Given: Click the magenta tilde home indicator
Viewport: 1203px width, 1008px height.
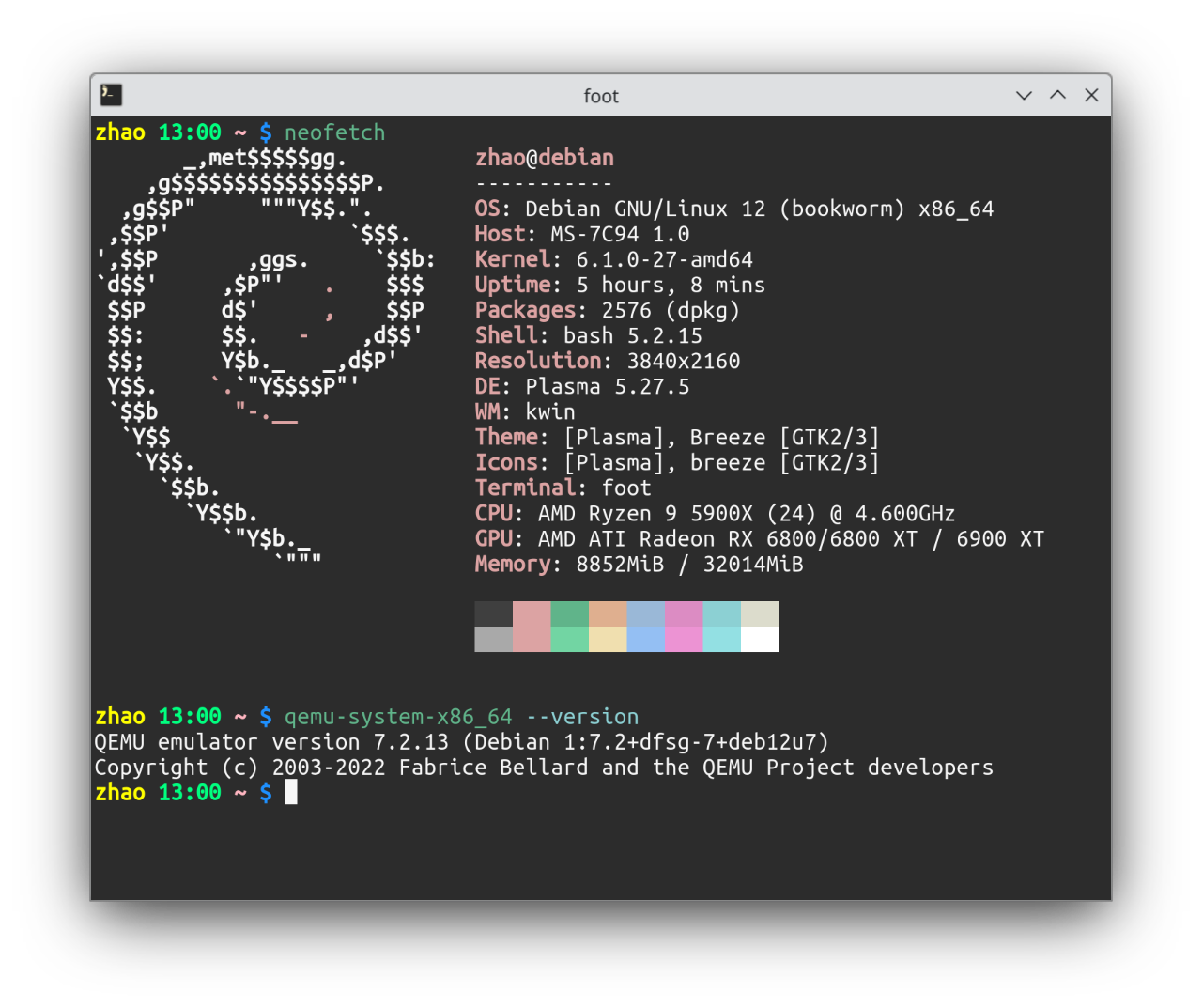Looking at the screenshot, I should pyautogui.click(x=239, y=132).
